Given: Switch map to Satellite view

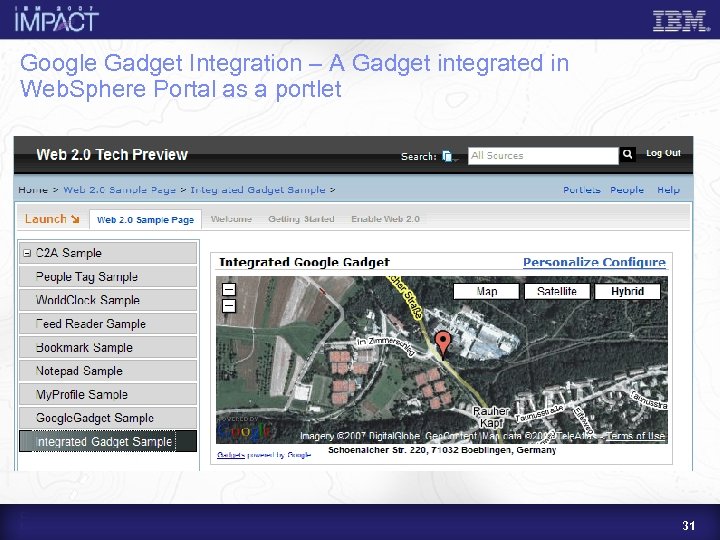Looking at the screenshot, I should 557,291.
